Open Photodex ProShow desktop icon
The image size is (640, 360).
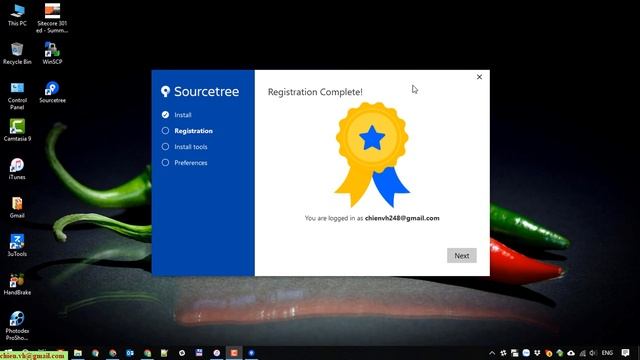point(17,326)
